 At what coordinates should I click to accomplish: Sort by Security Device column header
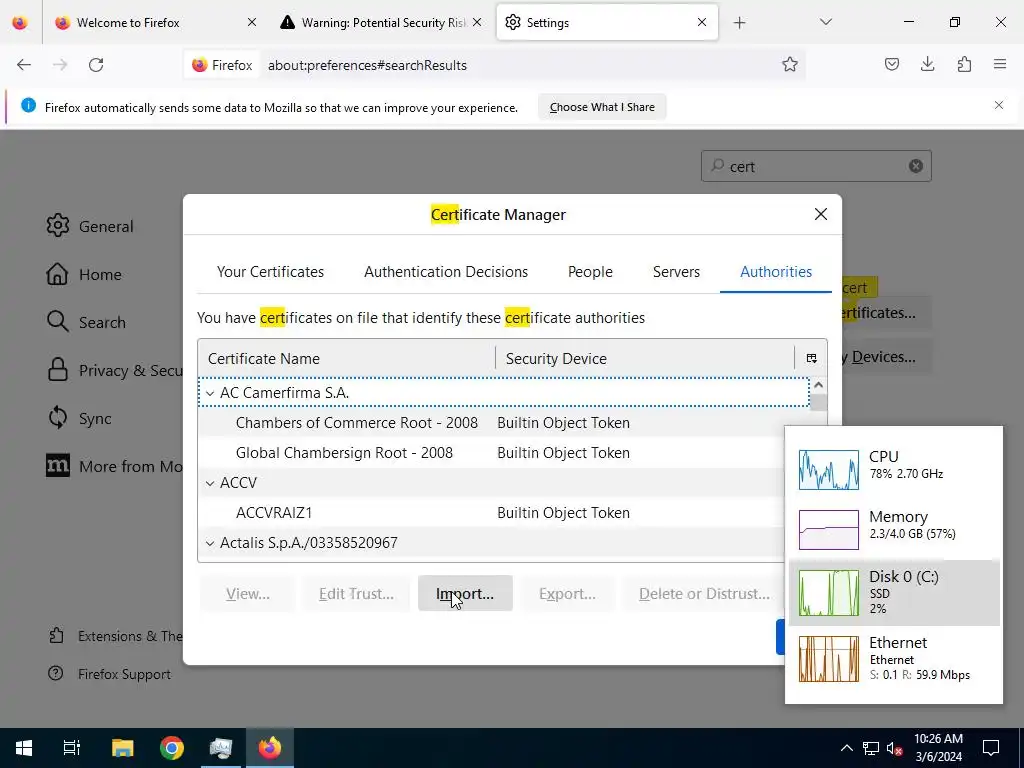pyautogui.click(x=645, y=359)
